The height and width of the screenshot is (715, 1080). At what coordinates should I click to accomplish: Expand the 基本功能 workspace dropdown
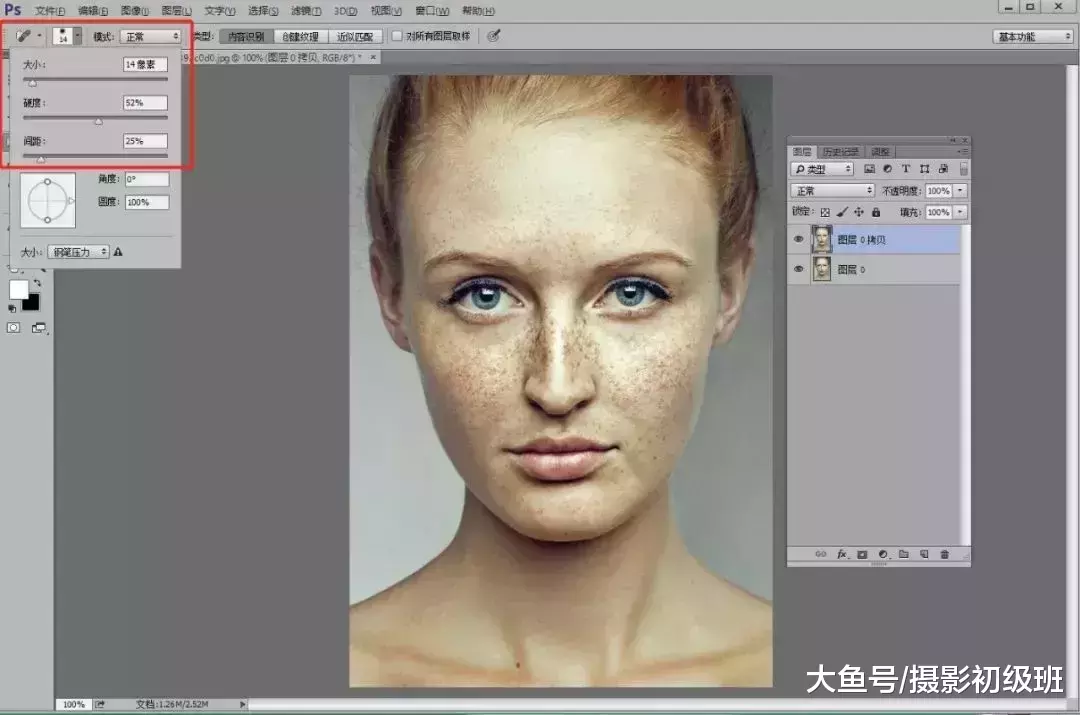[x=1033, y=36]
